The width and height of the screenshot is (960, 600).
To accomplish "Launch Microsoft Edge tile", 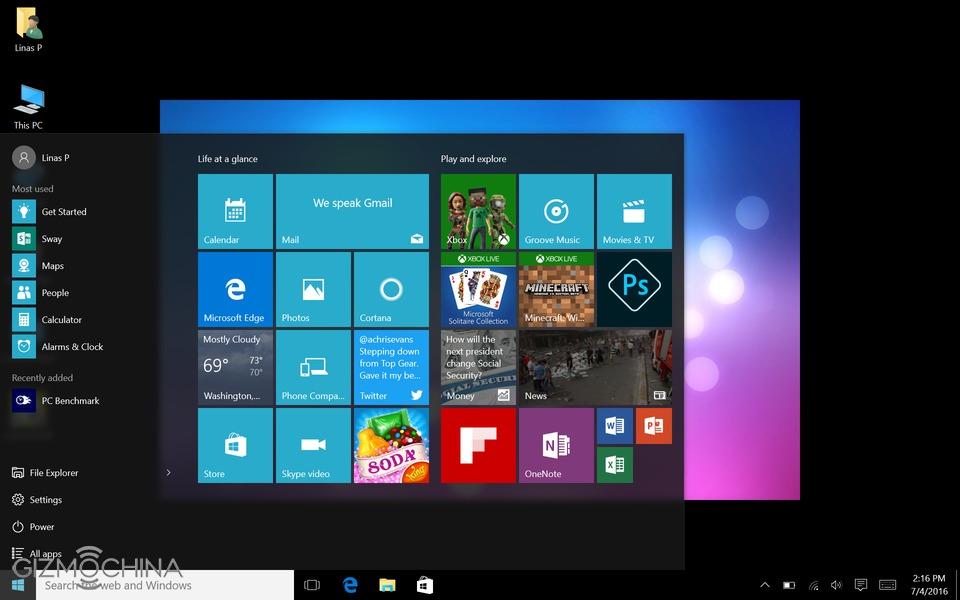I will [235, 289].
